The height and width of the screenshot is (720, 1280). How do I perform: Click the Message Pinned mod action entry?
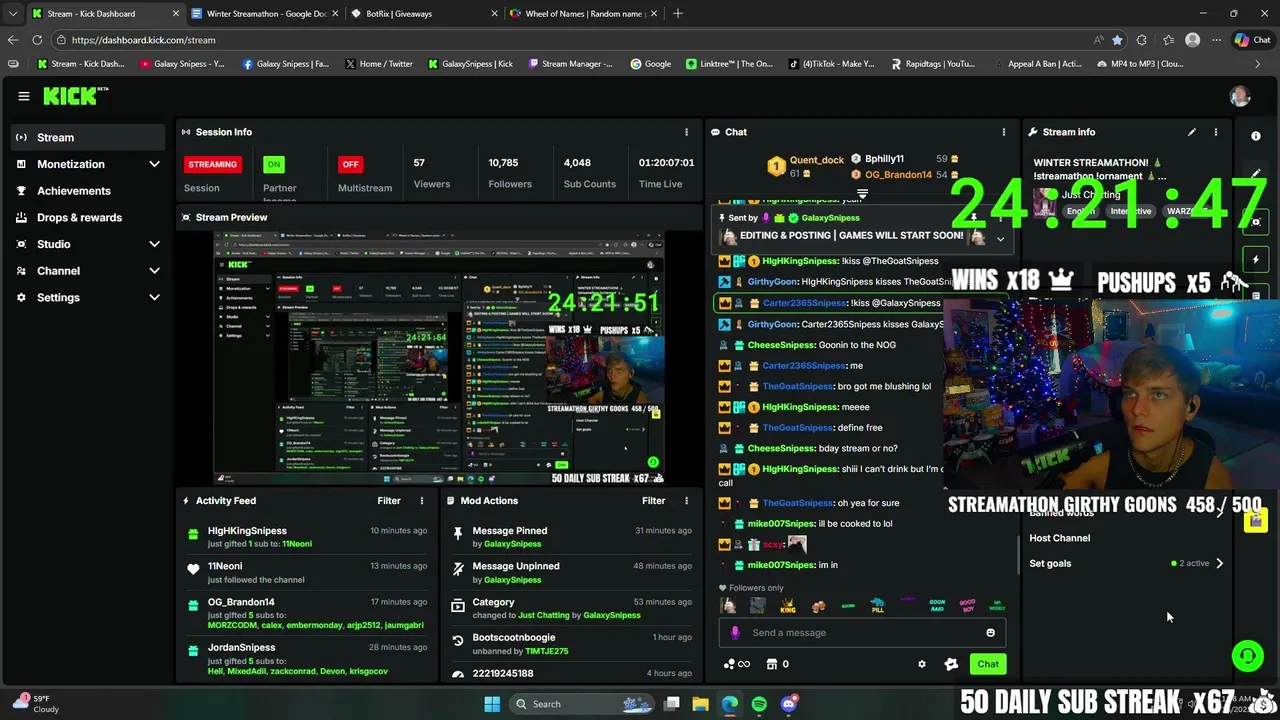[572, 537]
